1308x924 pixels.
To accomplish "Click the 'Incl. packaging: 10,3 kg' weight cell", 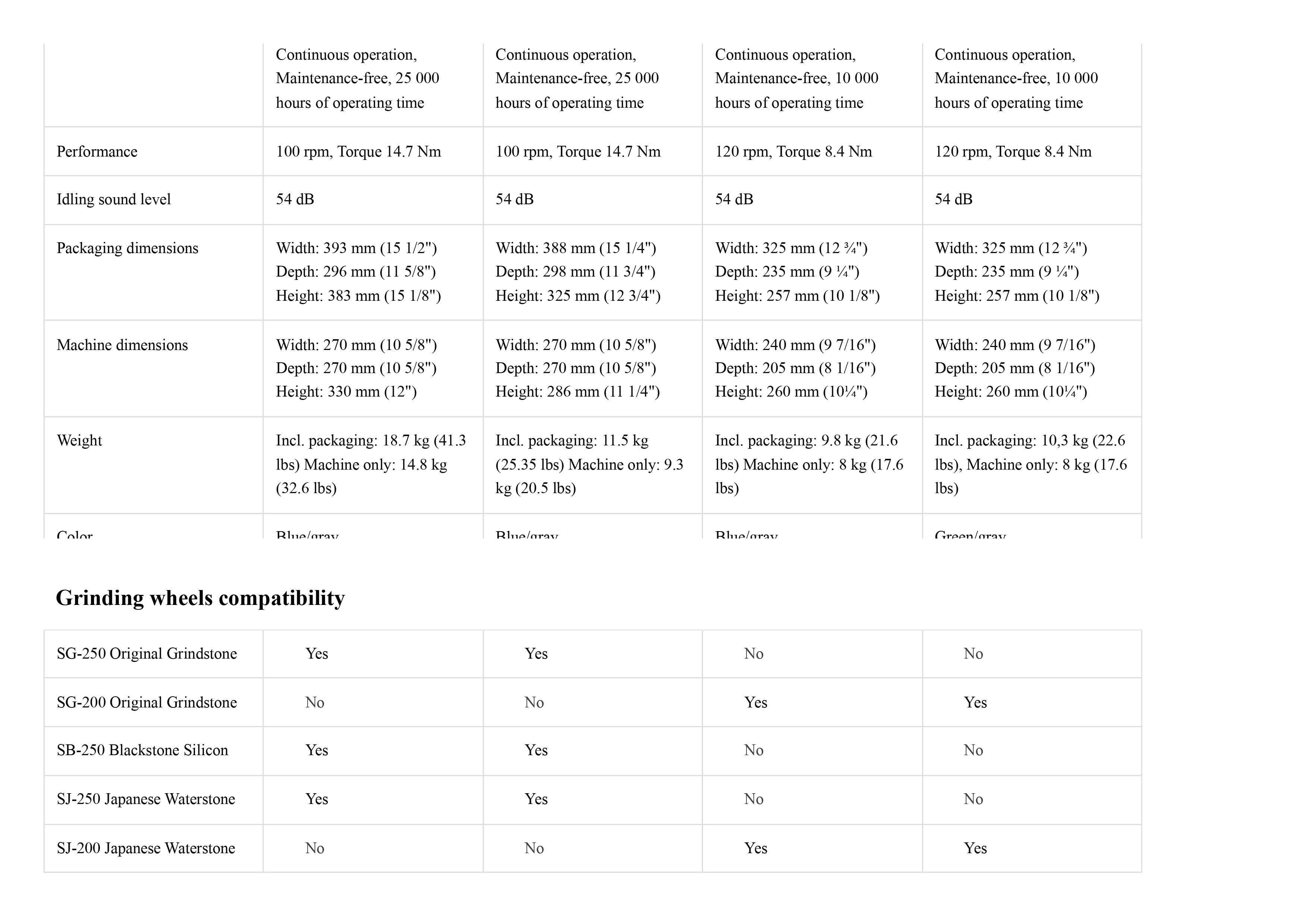I will 1030,464.
